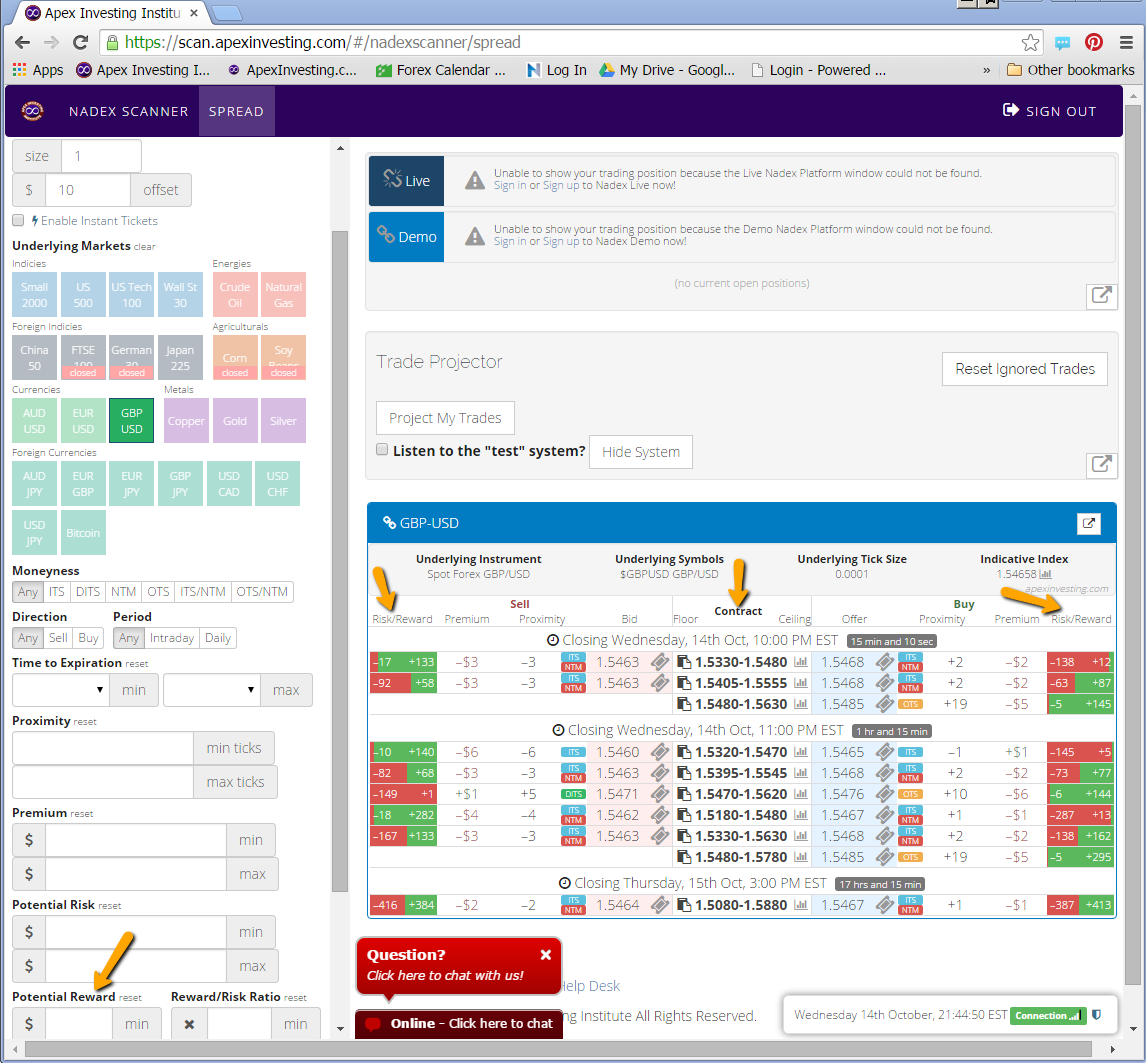Click NADEX SCANNER in the top navigation
The width and height of the screenshot is (1146, 1063).
(128, 111)
